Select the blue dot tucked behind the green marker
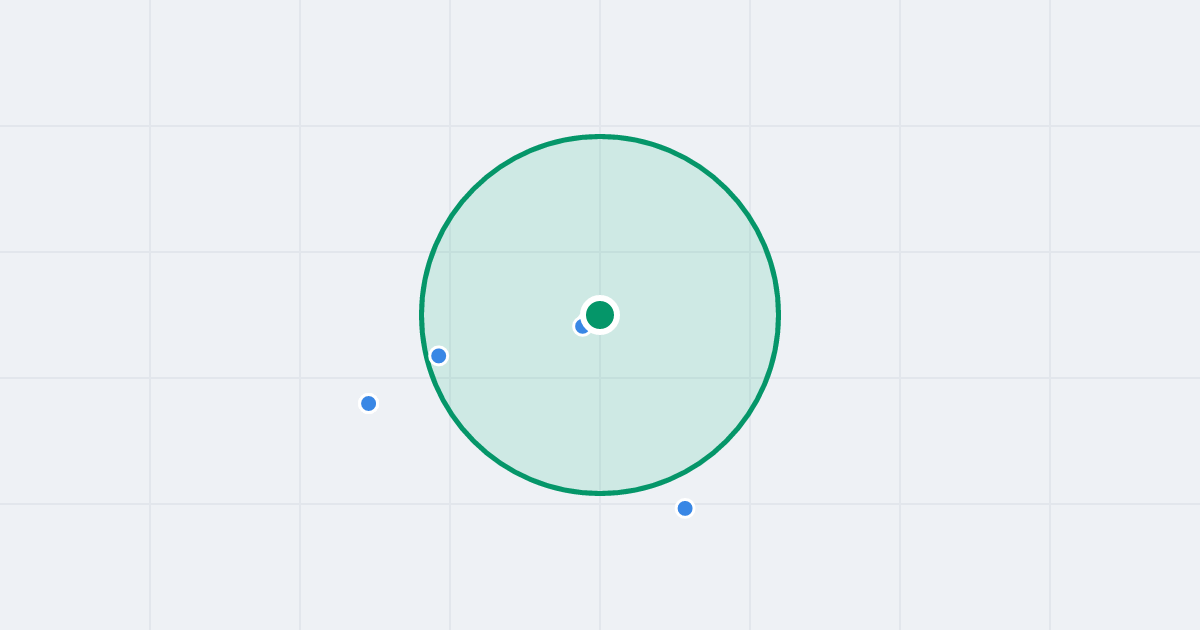 point(581,326)
